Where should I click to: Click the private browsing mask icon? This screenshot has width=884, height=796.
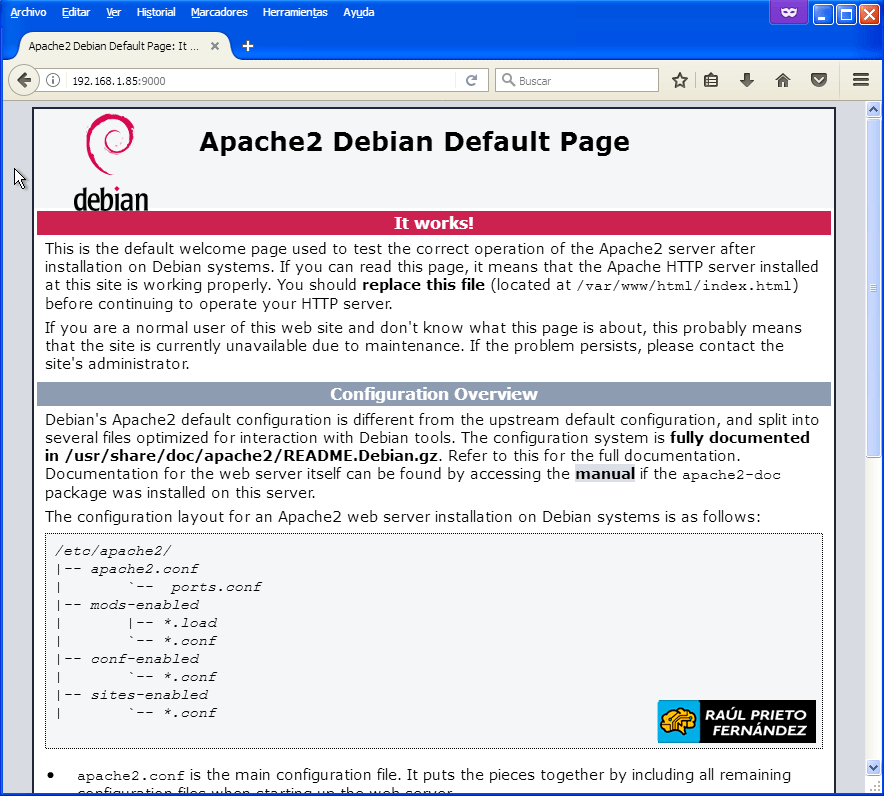point(789,13)
